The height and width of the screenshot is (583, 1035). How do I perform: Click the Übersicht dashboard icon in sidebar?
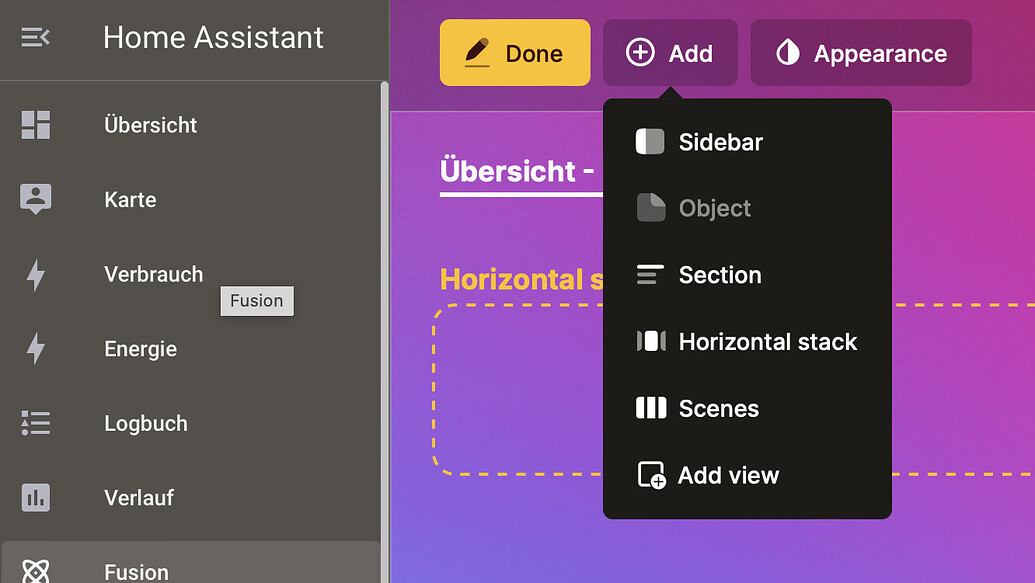[36, 125]
